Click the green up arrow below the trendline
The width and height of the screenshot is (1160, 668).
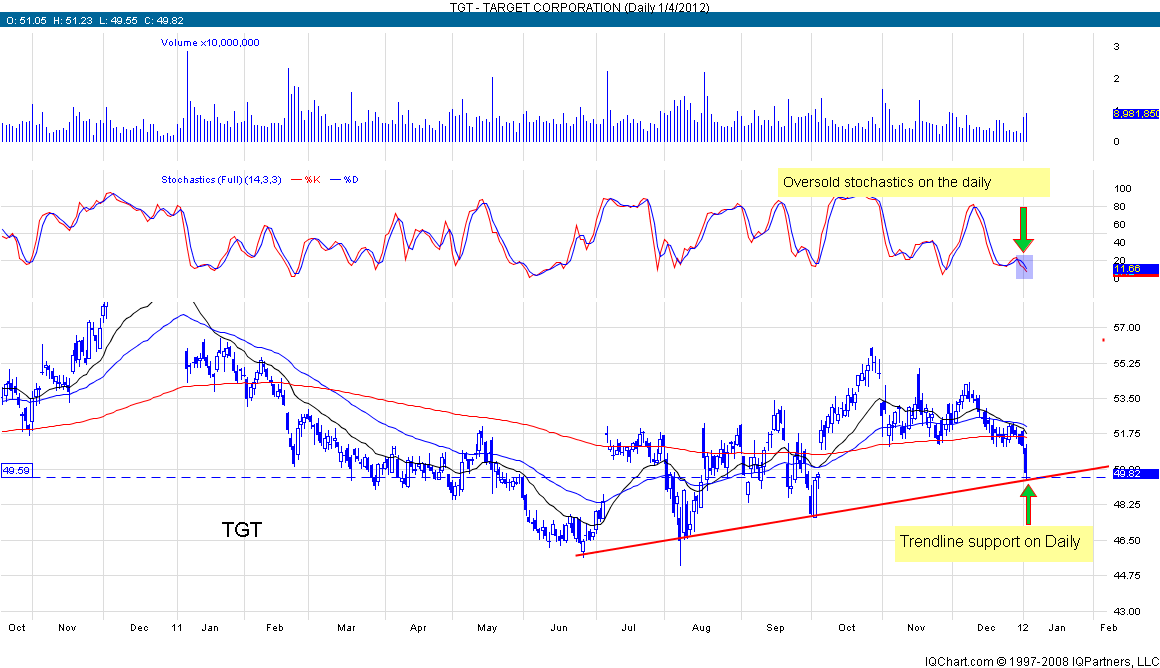[1028, 503]
